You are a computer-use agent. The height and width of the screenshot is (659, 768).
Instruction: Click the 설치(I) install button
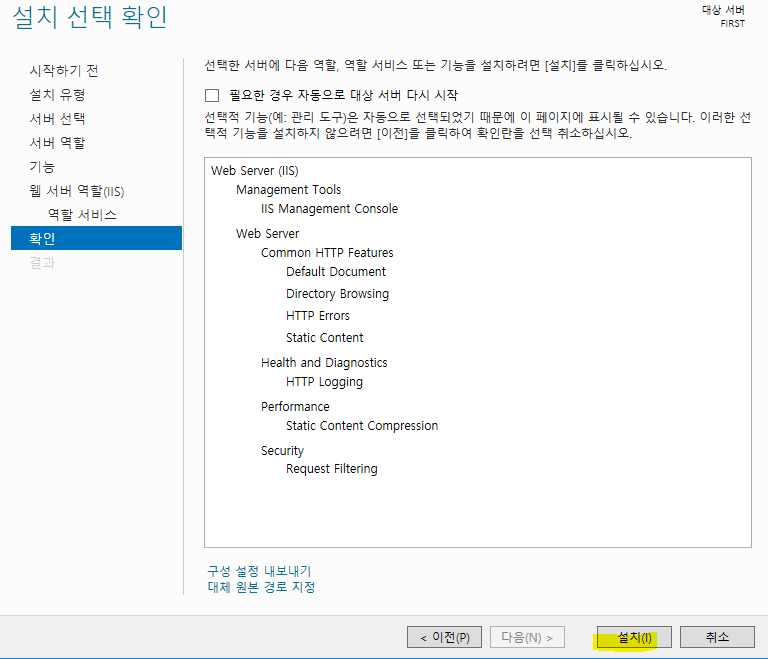pyautogui.click(x=634, y=637)
